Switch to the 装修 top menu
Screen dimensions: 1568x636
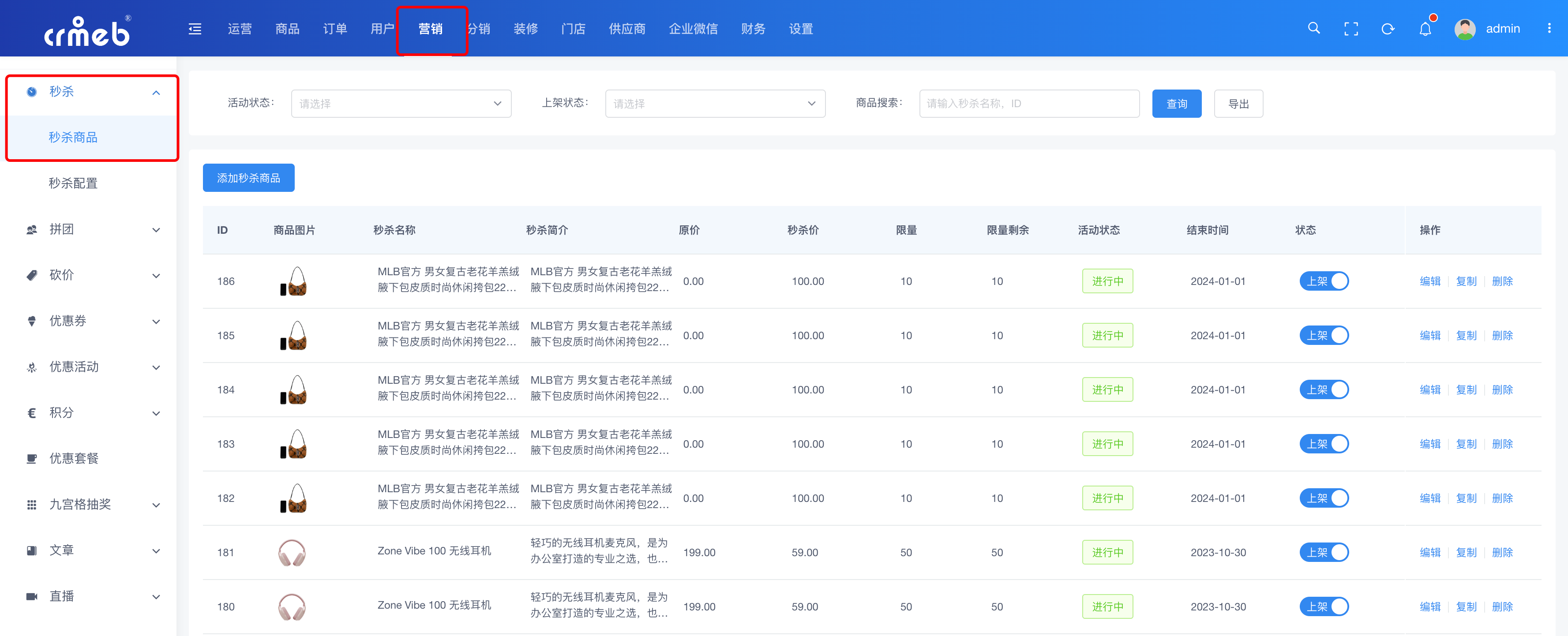pos(526,29)
